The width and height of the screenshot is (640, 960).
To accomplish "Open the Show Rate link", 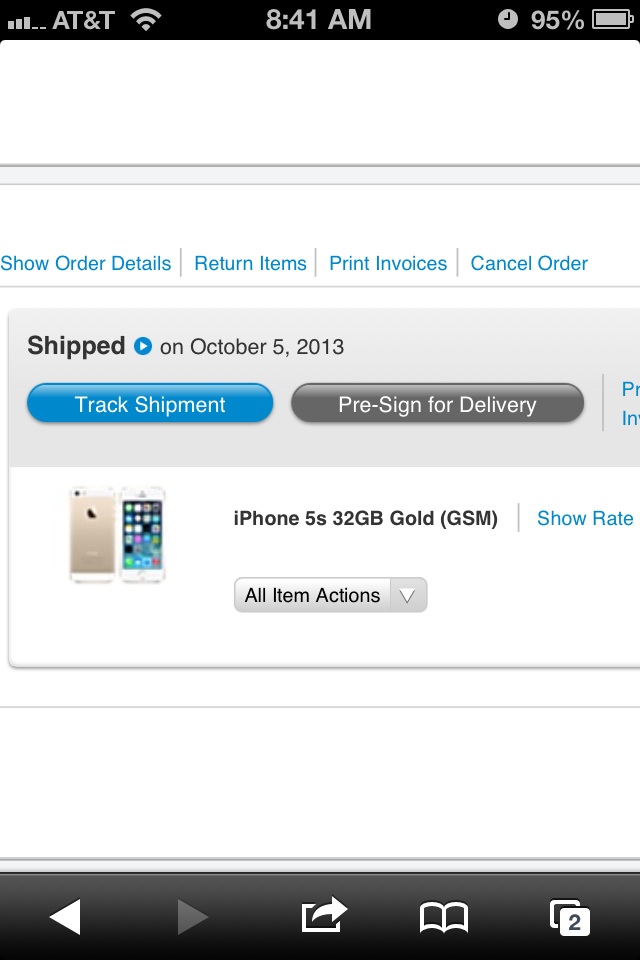I will point(585,518).
